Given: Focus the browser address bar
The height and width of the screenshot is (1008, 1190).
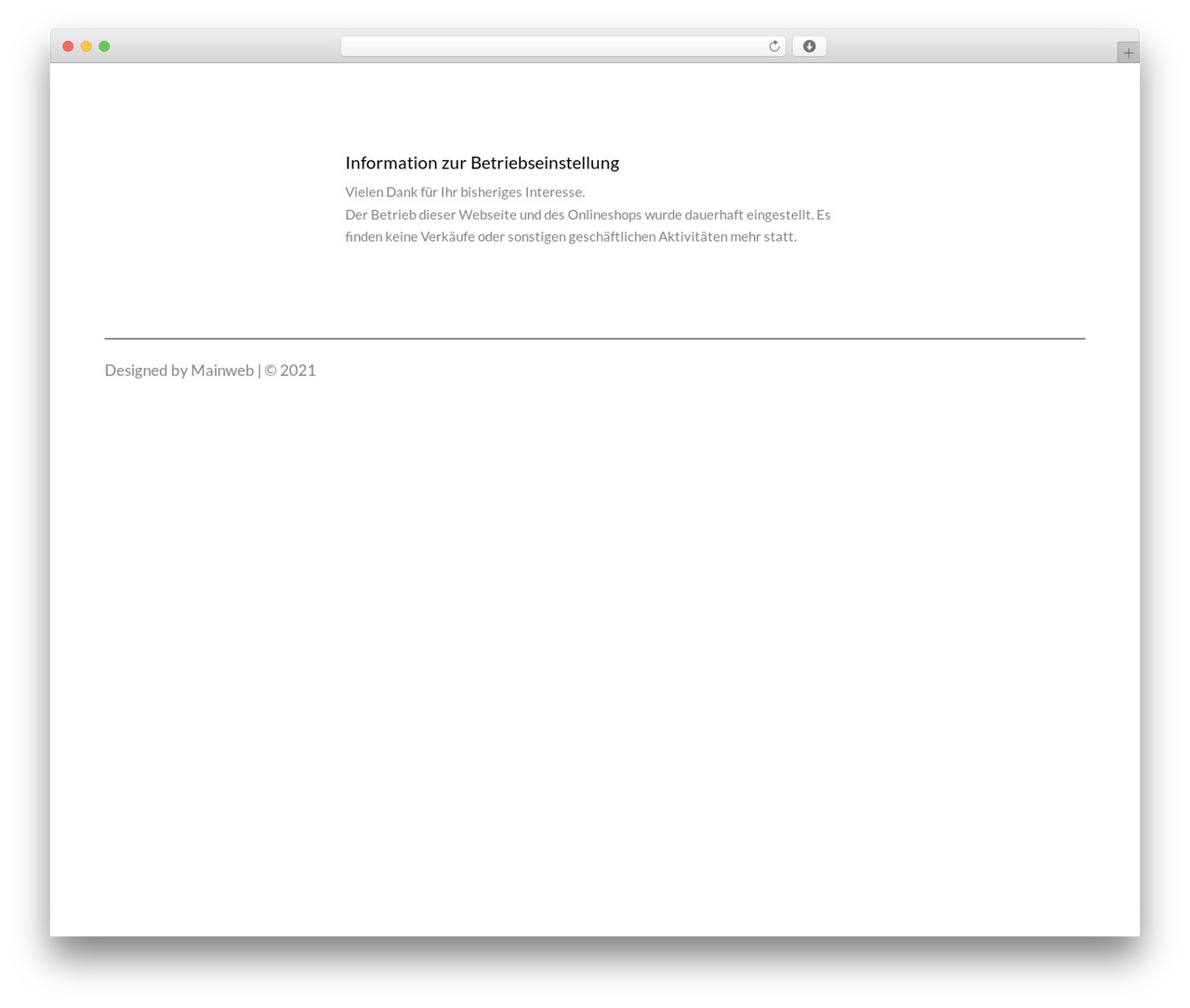Looking at the screenshot, I should click(562, 46).
